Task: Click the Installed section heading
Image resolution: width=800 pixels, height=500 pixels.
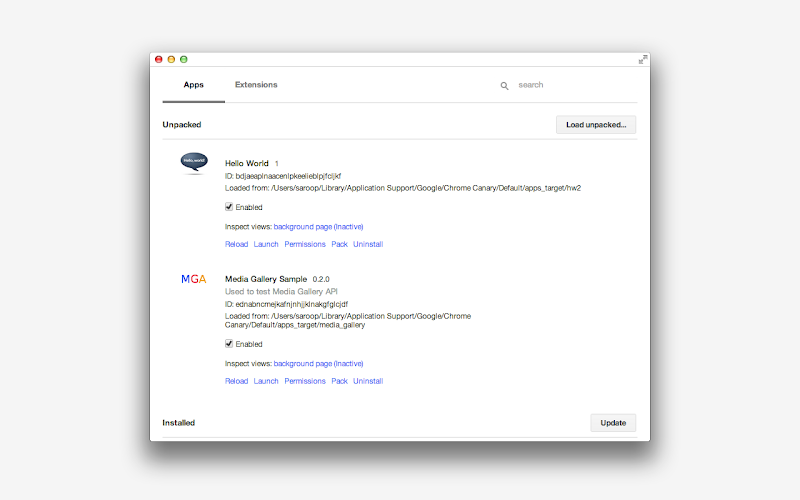Action: [x=179, y=422]
